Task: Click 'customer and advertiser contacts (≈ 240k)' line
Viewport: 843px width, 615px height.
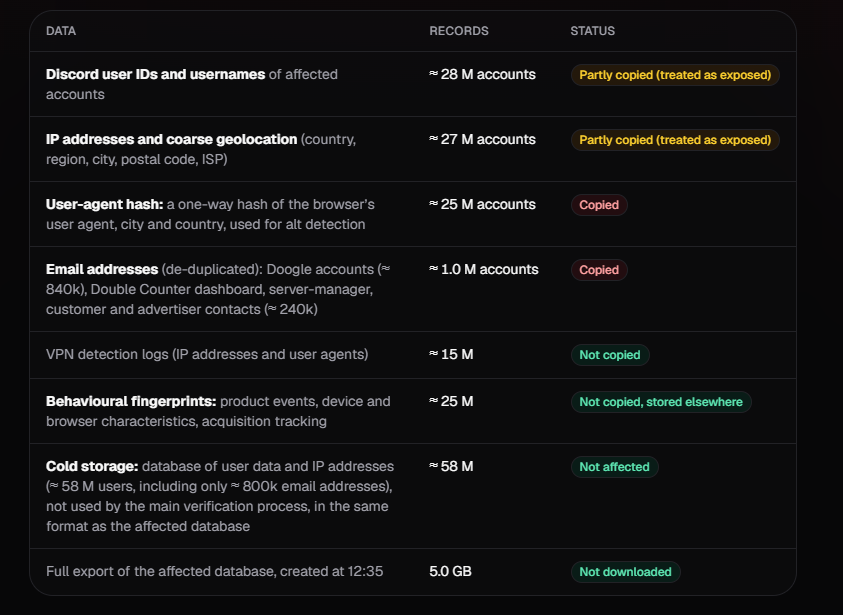Action: click(x=182, y=309)
